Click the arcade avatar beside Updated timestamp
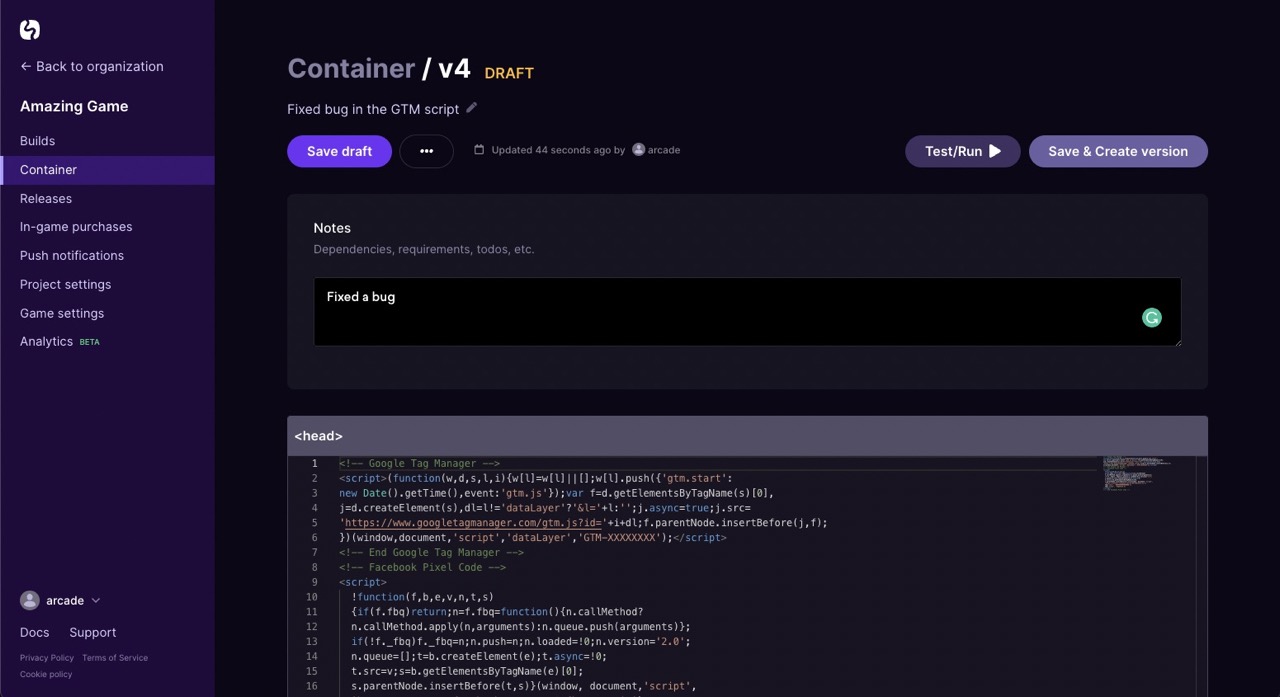The height and width of the screenshot is (697, 1280). tap(638, 150)
